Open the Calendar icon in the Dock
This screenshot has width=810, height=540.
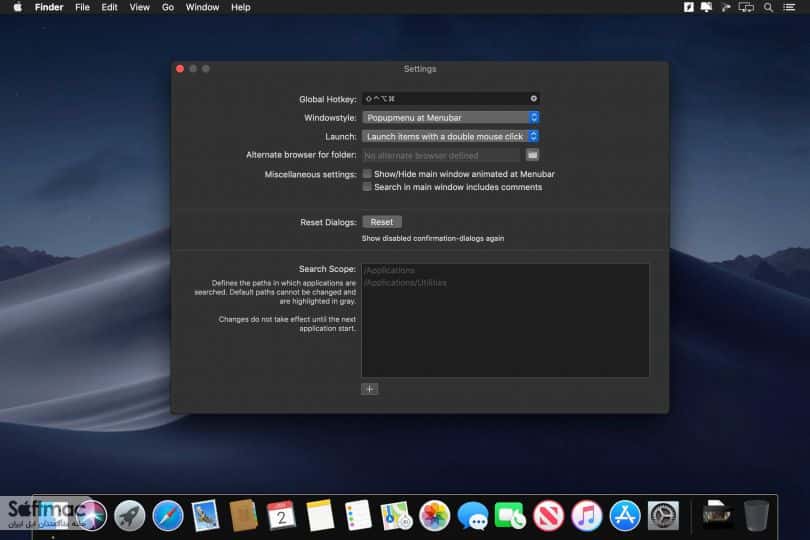[282, 515]
